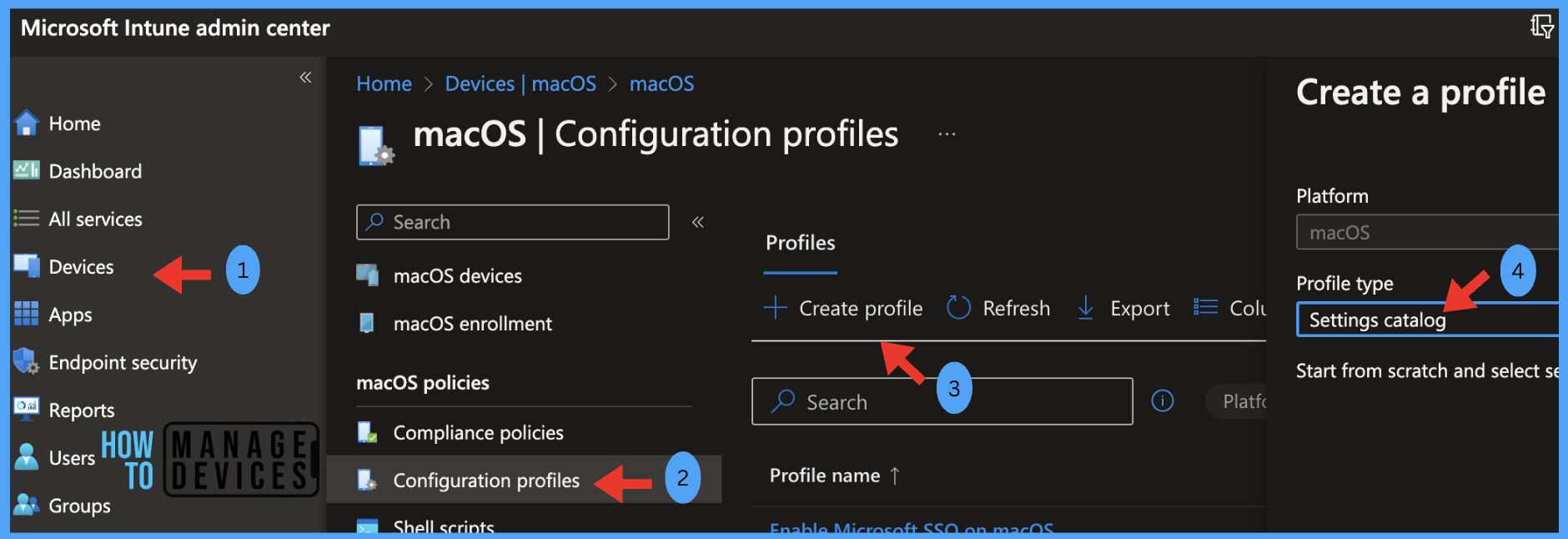Open Apps in the sidebar
The image size is (1568, 539).
70,315
